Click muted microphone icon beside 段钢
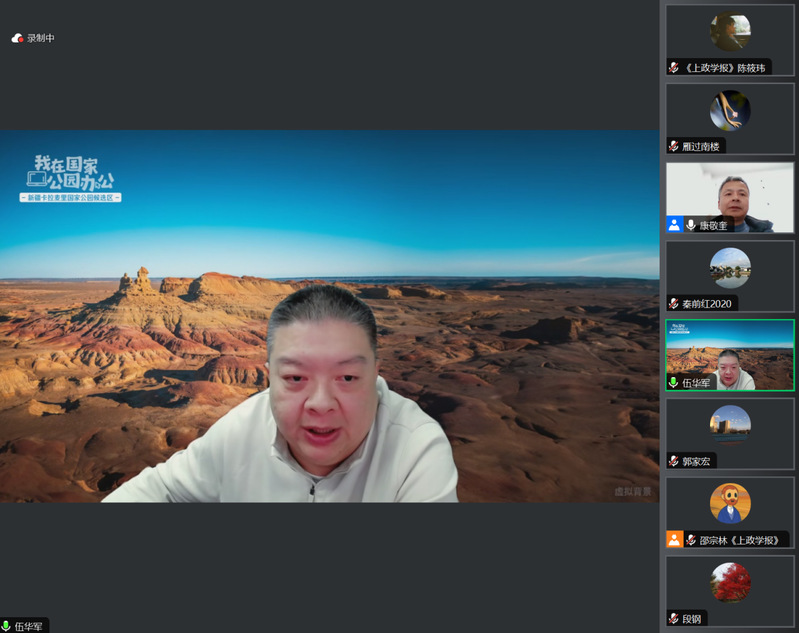The image size is (799, 633). [x=674, y=619]
